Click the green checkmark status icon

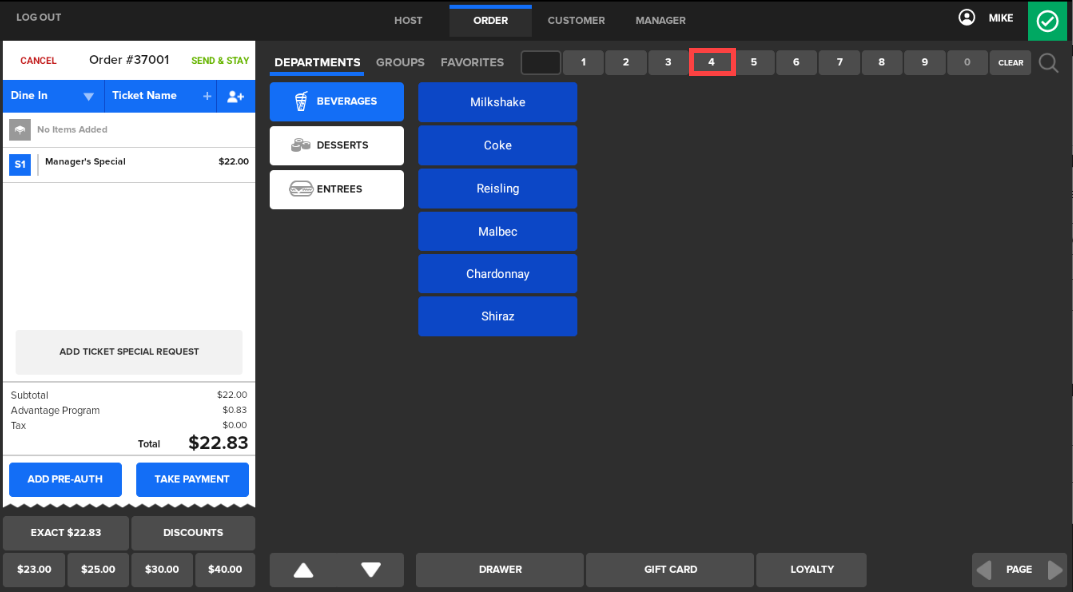coord(1047,21)
